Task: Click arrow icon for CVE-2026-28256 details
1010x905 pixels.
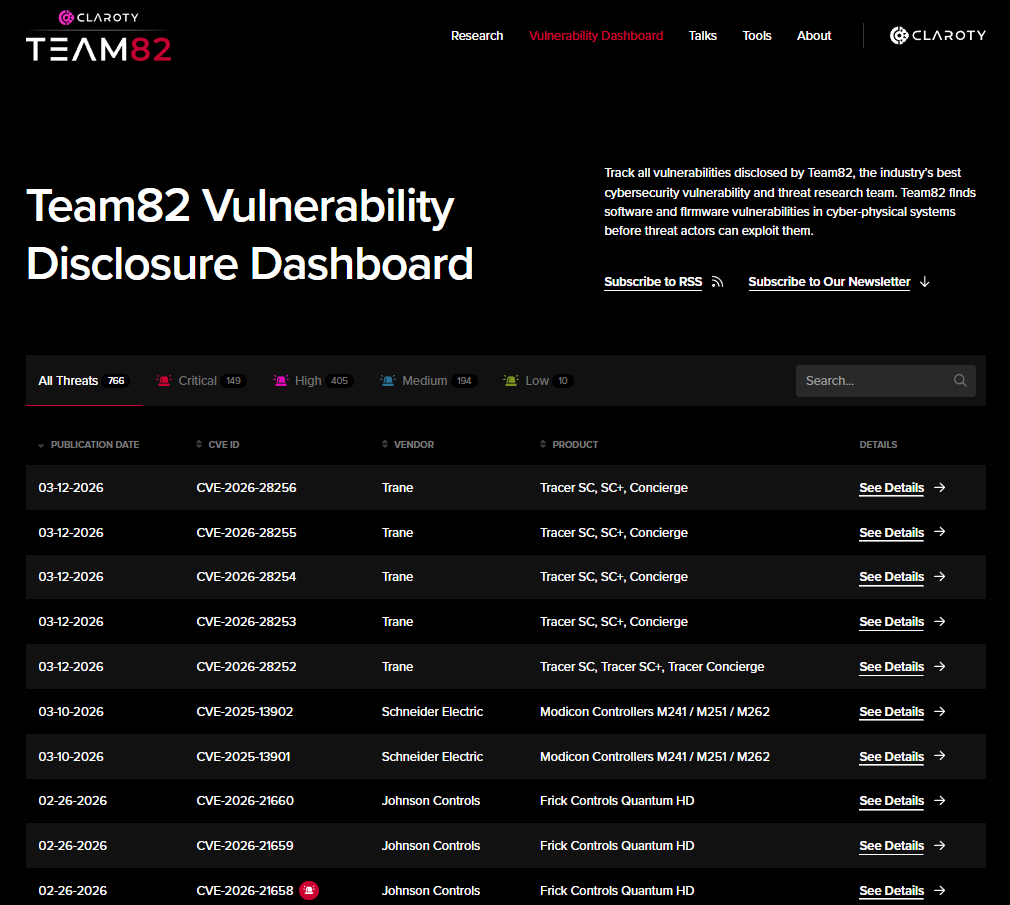Action: [940, 488]
